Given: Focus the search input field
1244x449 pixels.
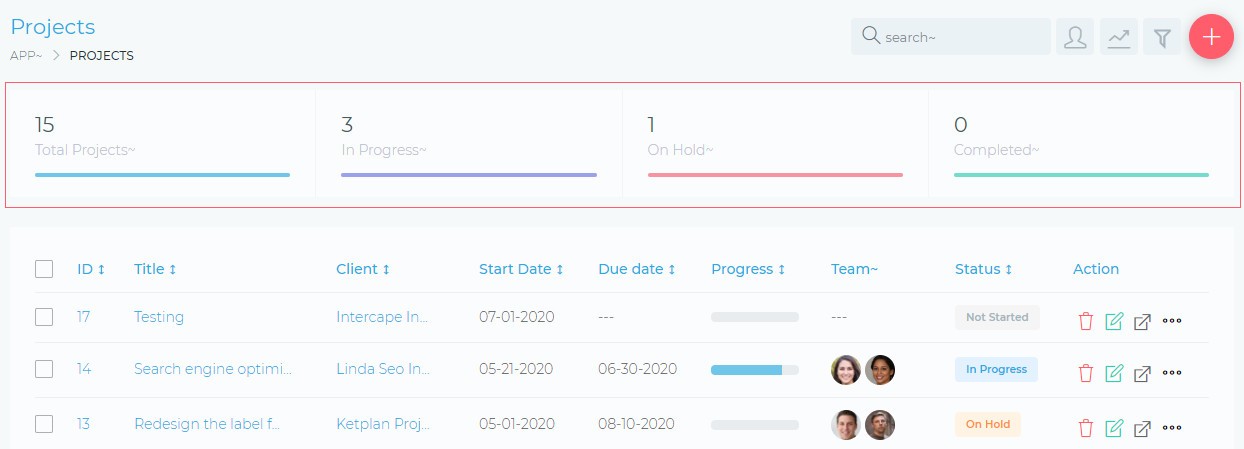Looking at the screenshot, I should click(x=962, y=37).
